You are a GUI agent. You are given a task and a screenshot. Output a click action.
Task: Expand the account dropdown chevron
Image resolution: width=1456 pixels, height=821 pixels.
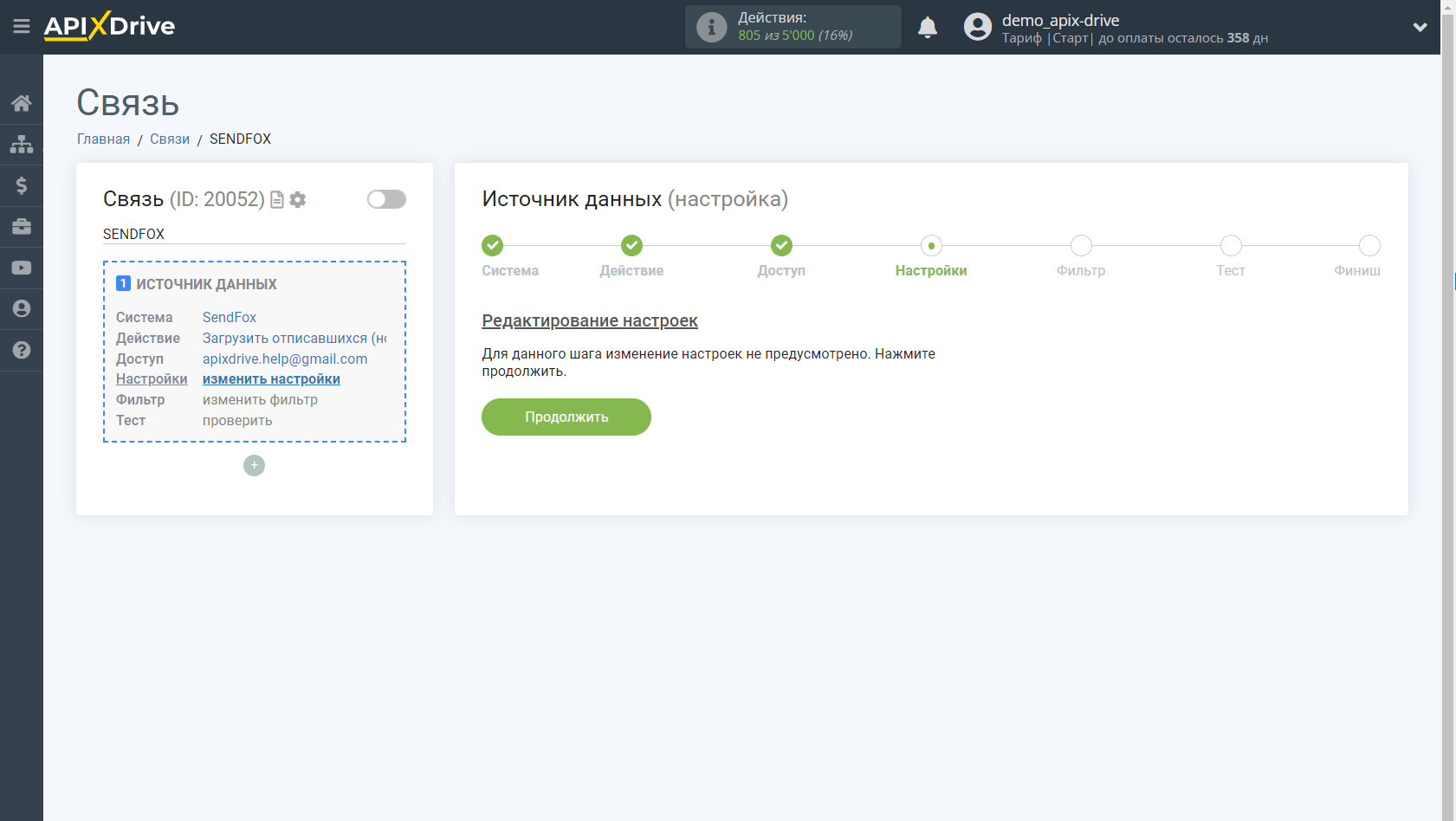coord(1420,27)
